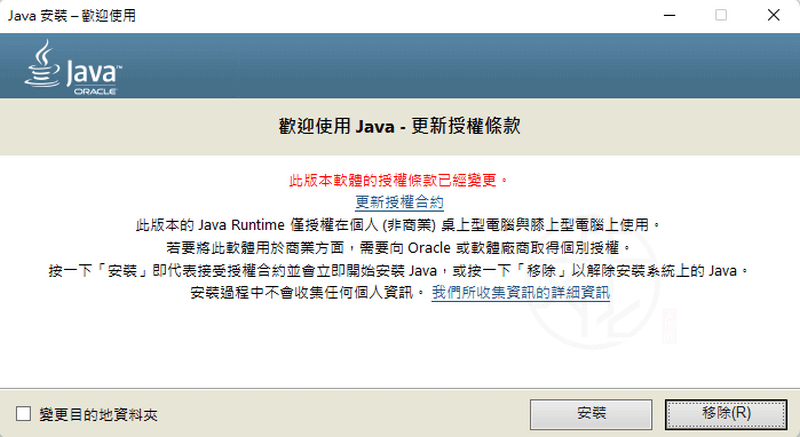The height and width of the screenshot is (437, 800).
Task: Minimize the Java installer window
Action: [669, 15]
